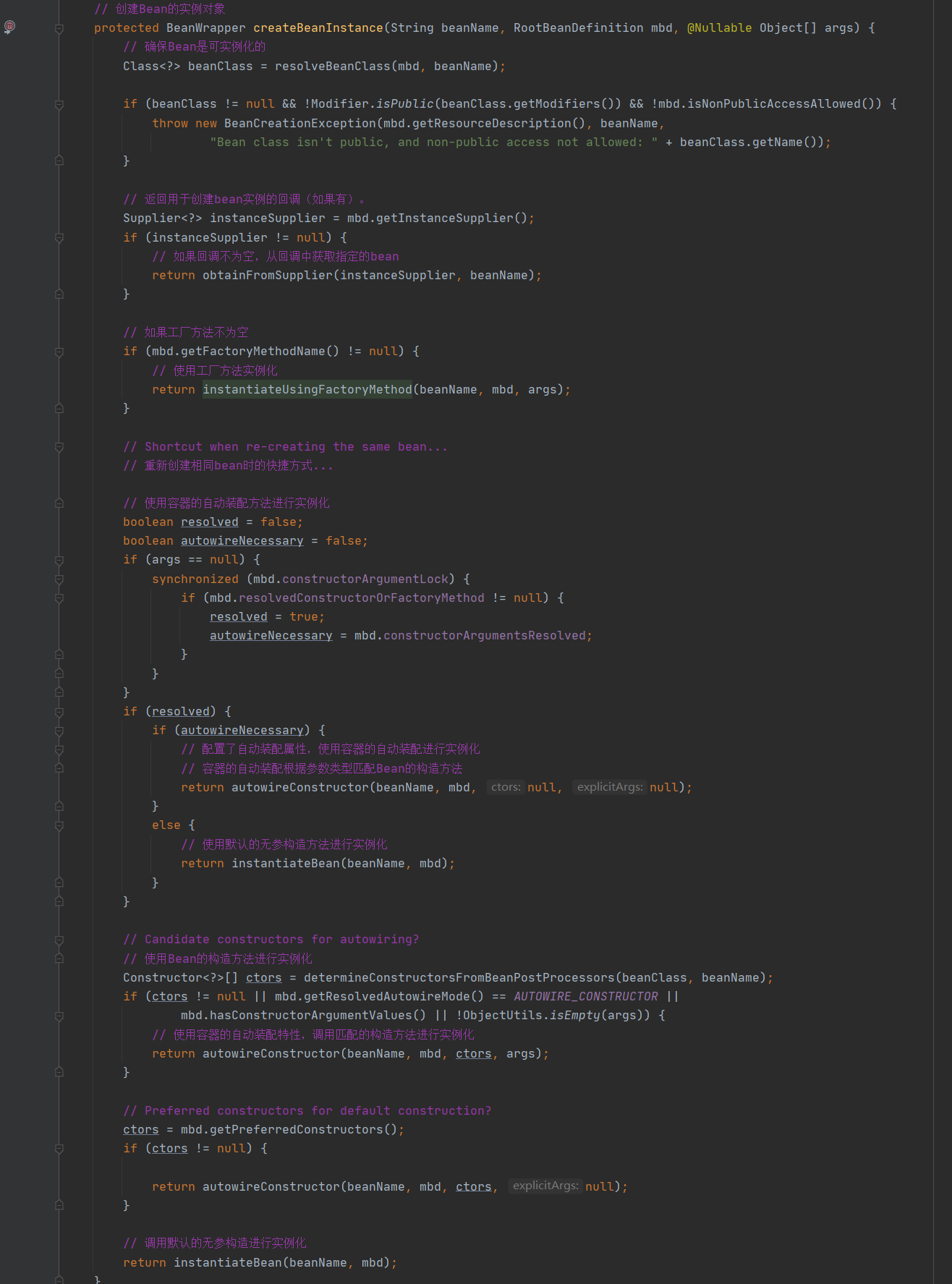Click the createBeanInstance method name
Viewport: 952px width, 1284px height.
click(x=318, y=27)
